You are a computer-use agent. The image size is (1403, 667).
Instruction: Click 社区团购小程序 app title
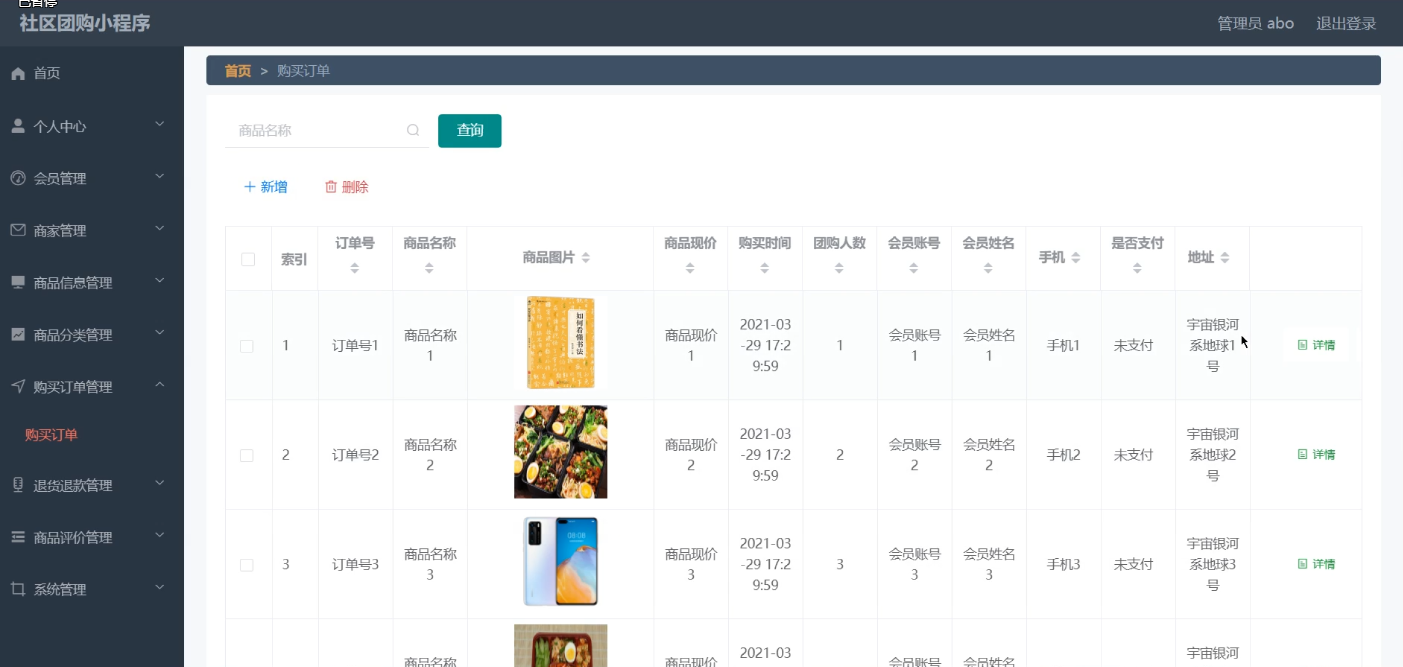click(85, 23)
